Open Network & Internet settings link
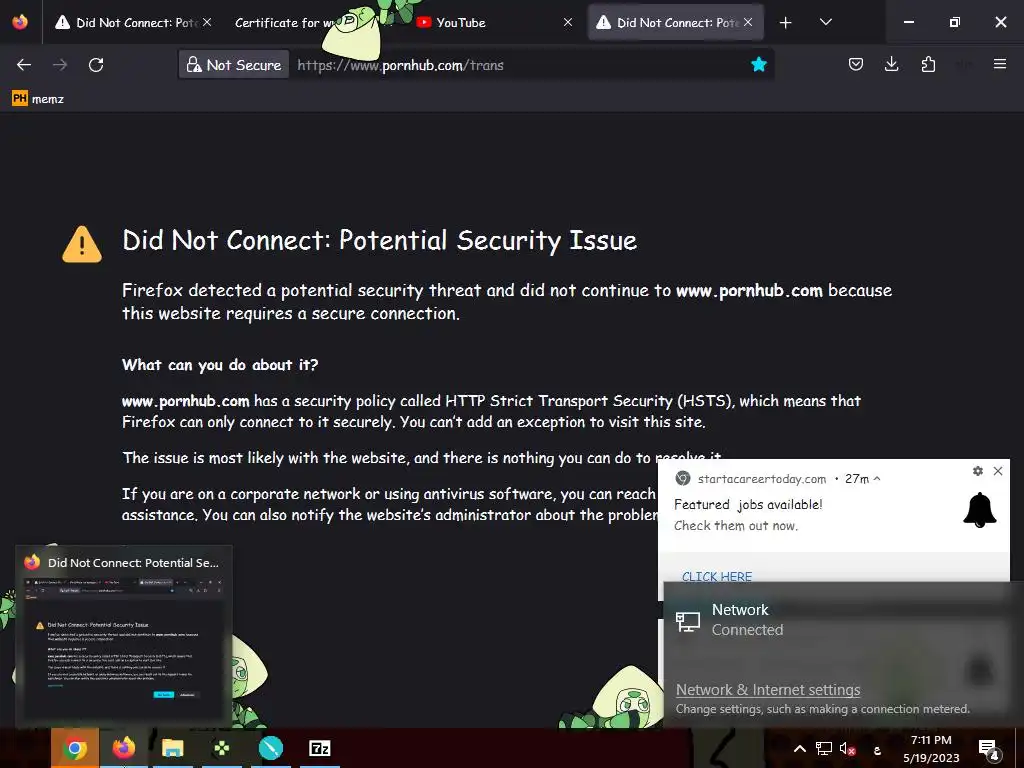This screenshot has width=1024, height=768. (x=768, y=690)
